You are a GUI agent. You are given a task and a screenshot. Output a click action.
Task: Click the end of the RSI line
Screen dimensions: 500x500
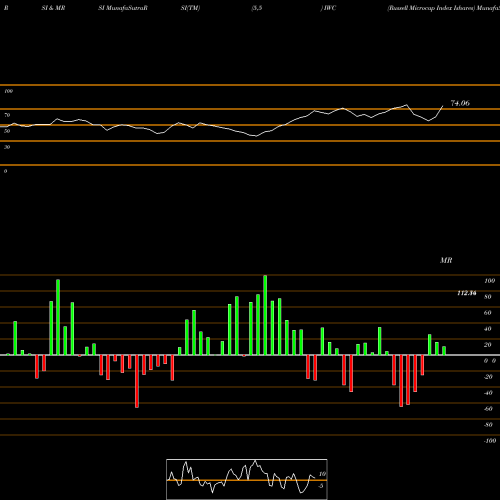point(443,106)
